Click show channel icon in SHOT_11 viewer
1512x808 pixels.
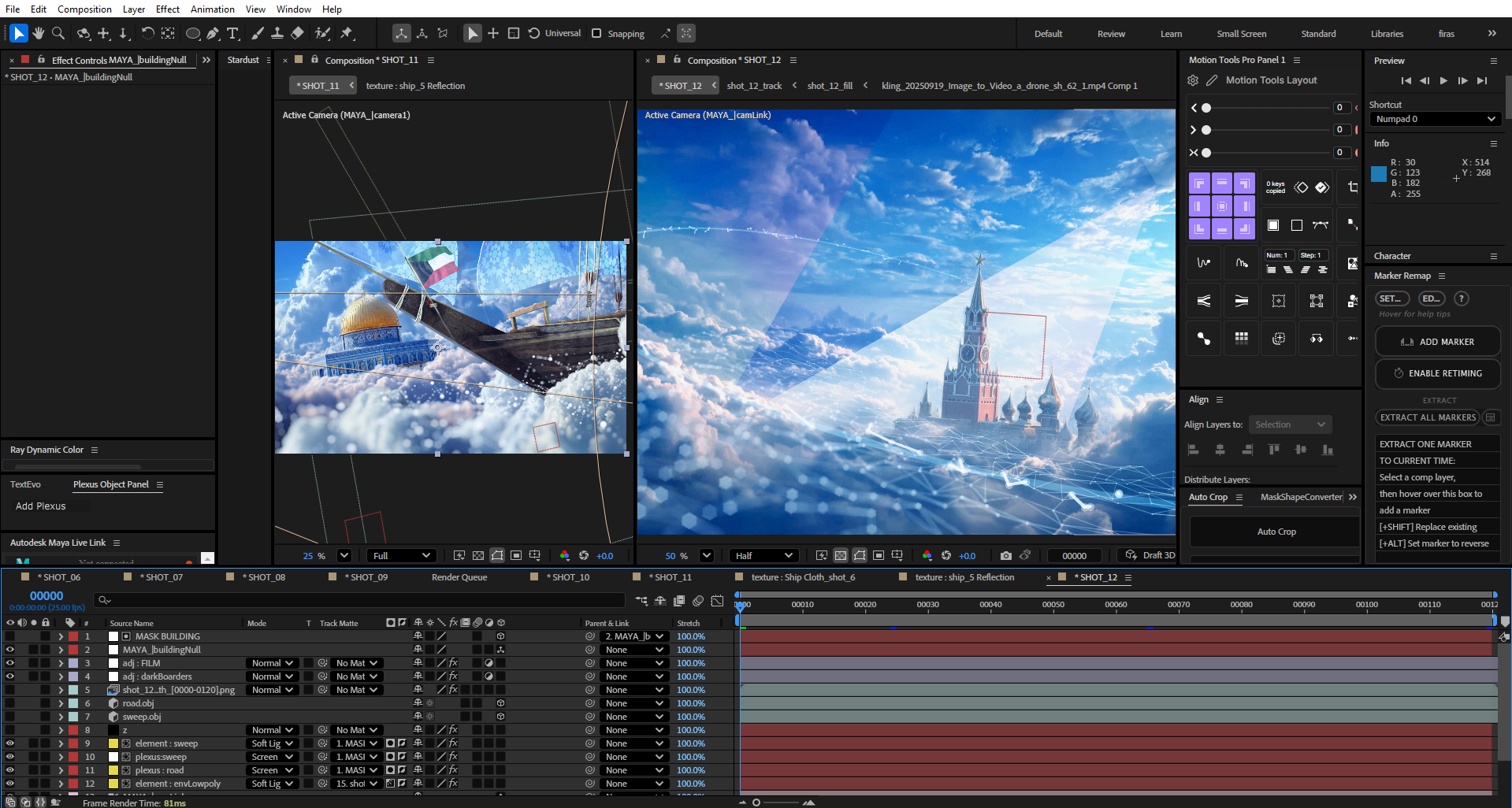pyautogui.click(x=565, y=555)
